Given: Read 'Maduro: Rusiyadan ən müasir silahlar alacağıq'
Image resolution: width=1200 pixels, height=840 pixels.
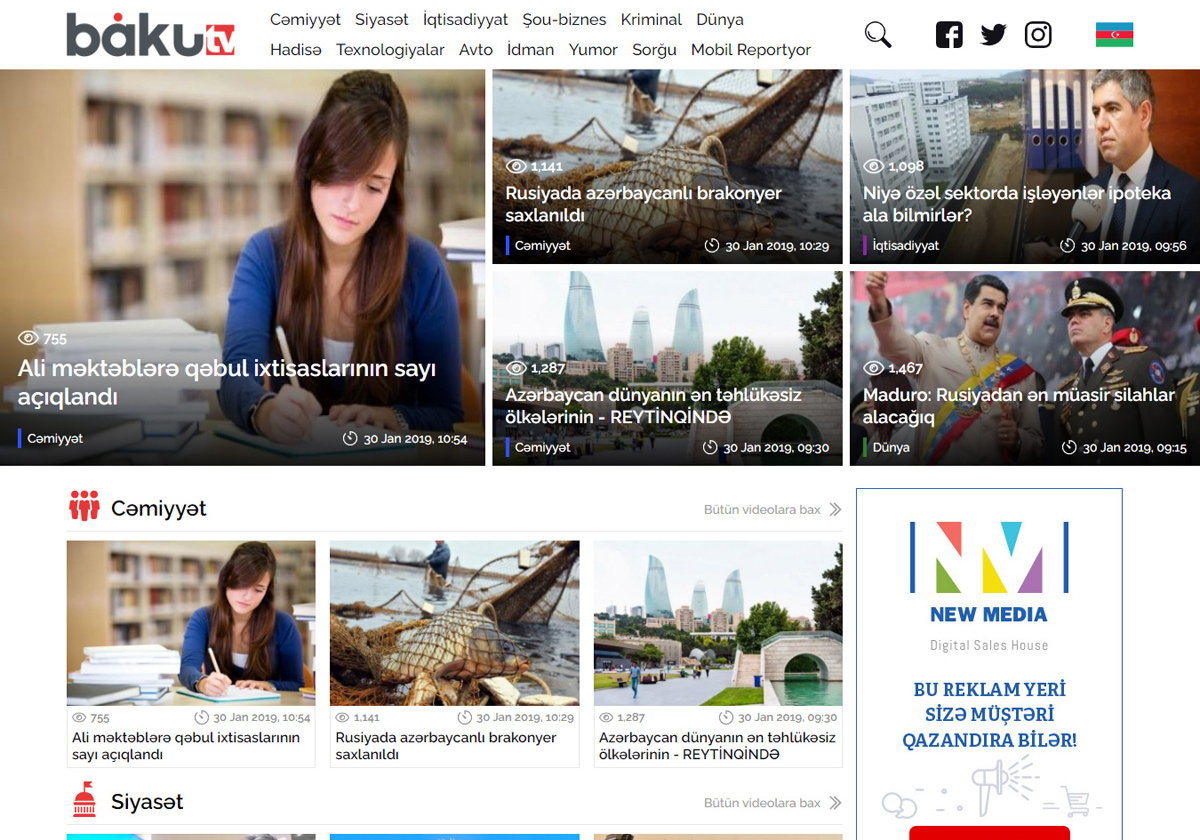Looking at the screenshot, I should click(1018, 406).
